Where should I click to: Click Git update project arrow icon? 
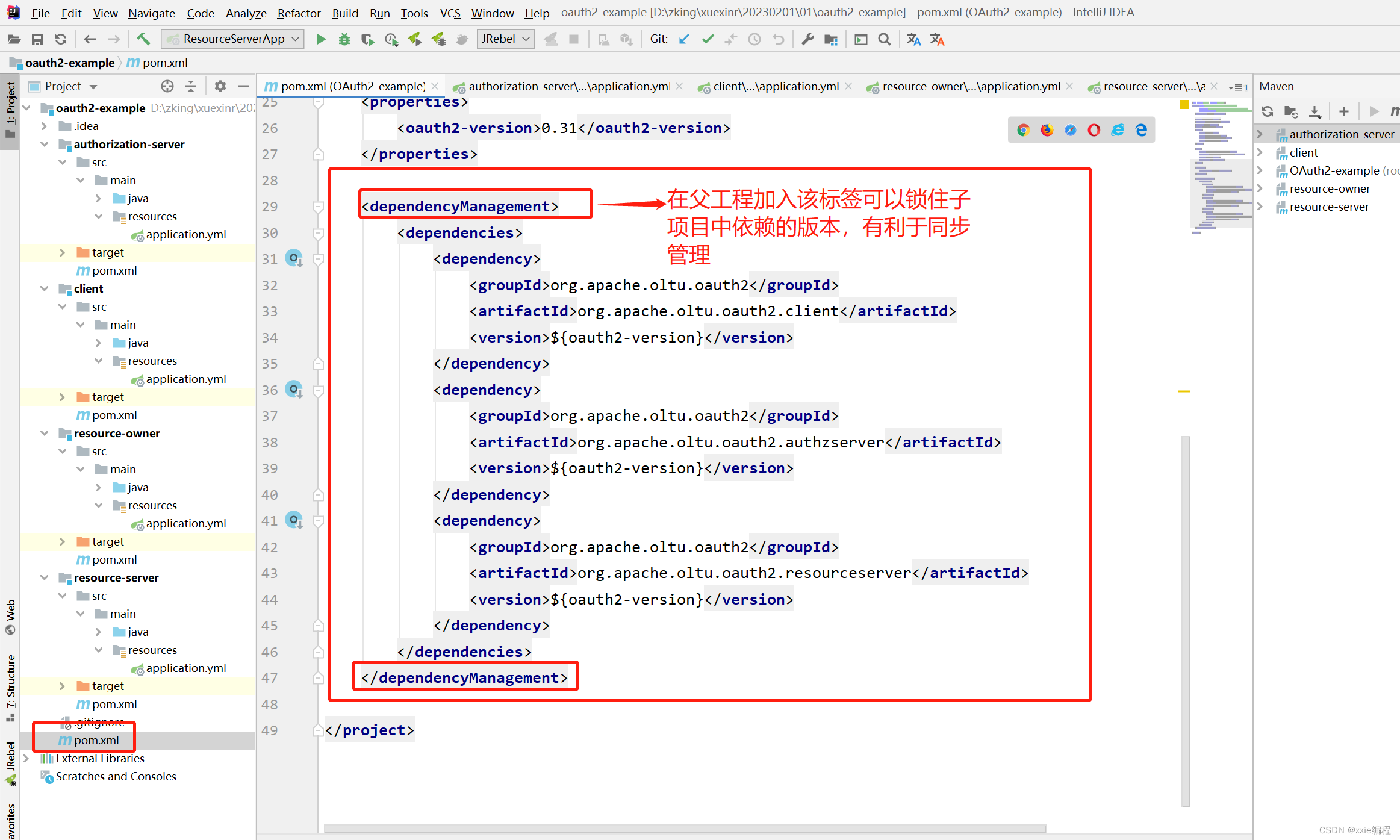click(x=684, y=39)
